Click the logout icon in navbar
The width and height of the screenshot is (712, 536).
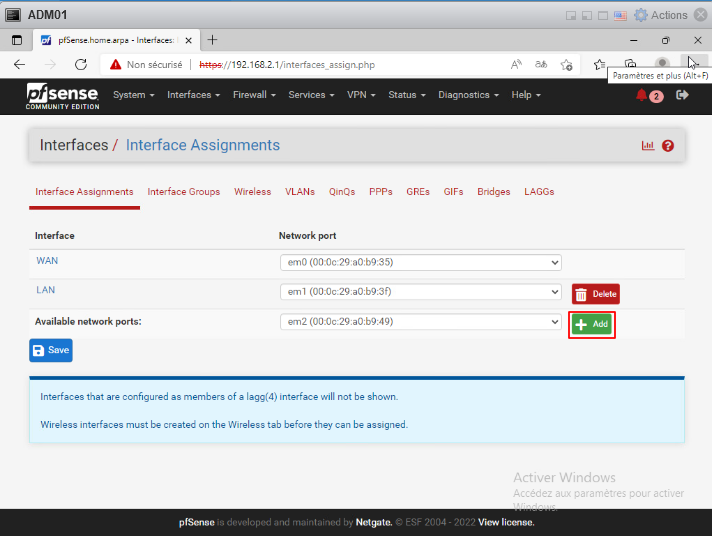pyautogui.click(x=683, y=95)
